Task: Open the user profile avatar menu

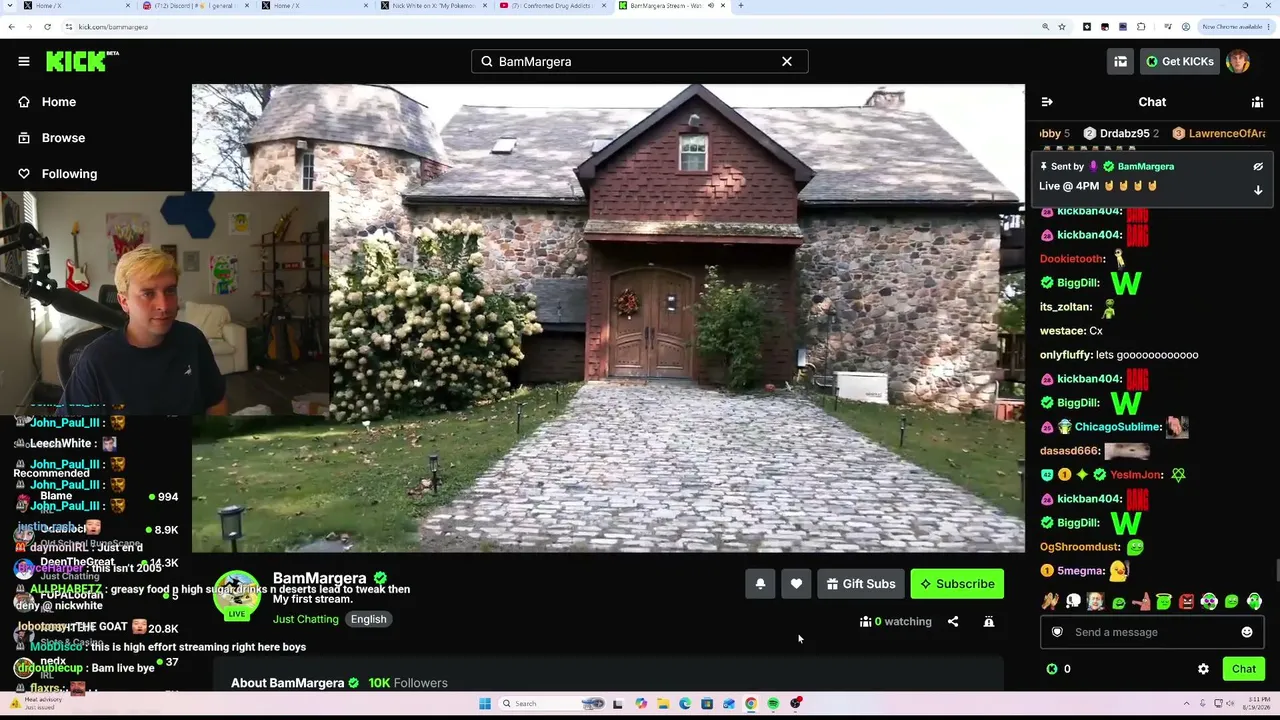Action: click(1238, 61)
